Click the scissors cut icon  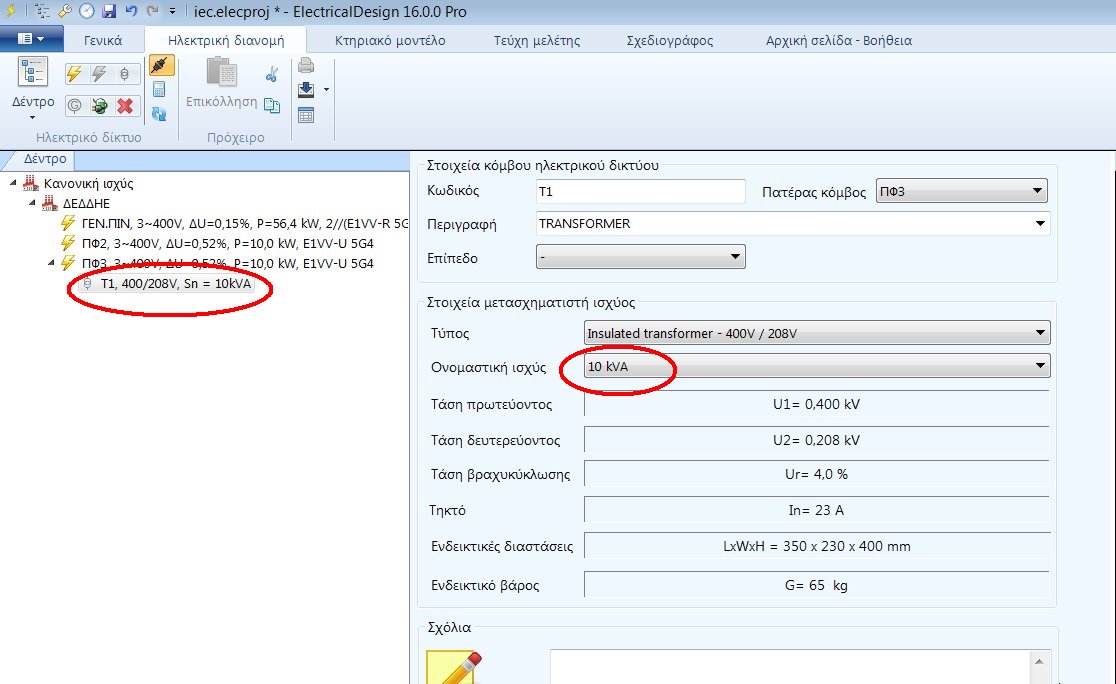[x=271, y=75]
